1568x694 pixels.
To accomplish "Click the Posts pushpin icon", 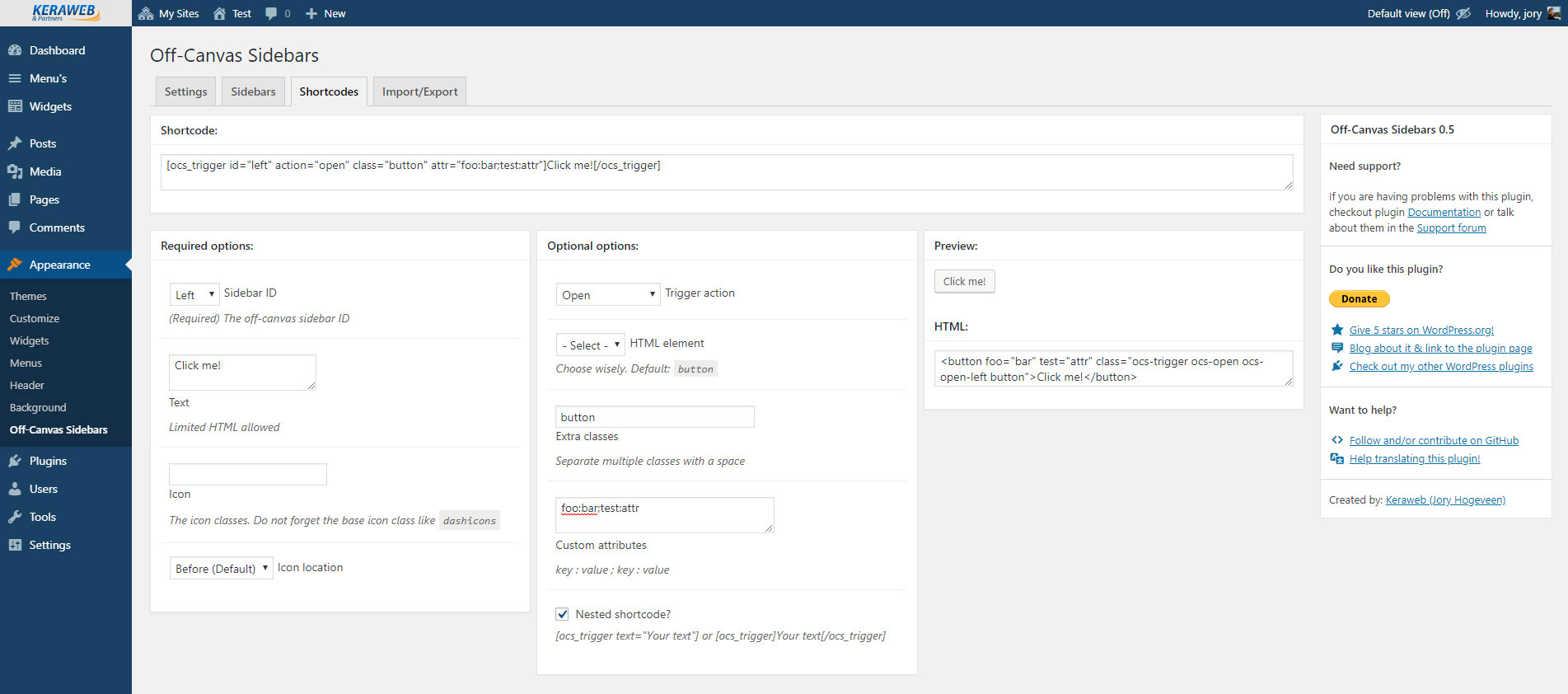I will click(x=15, y=143).
